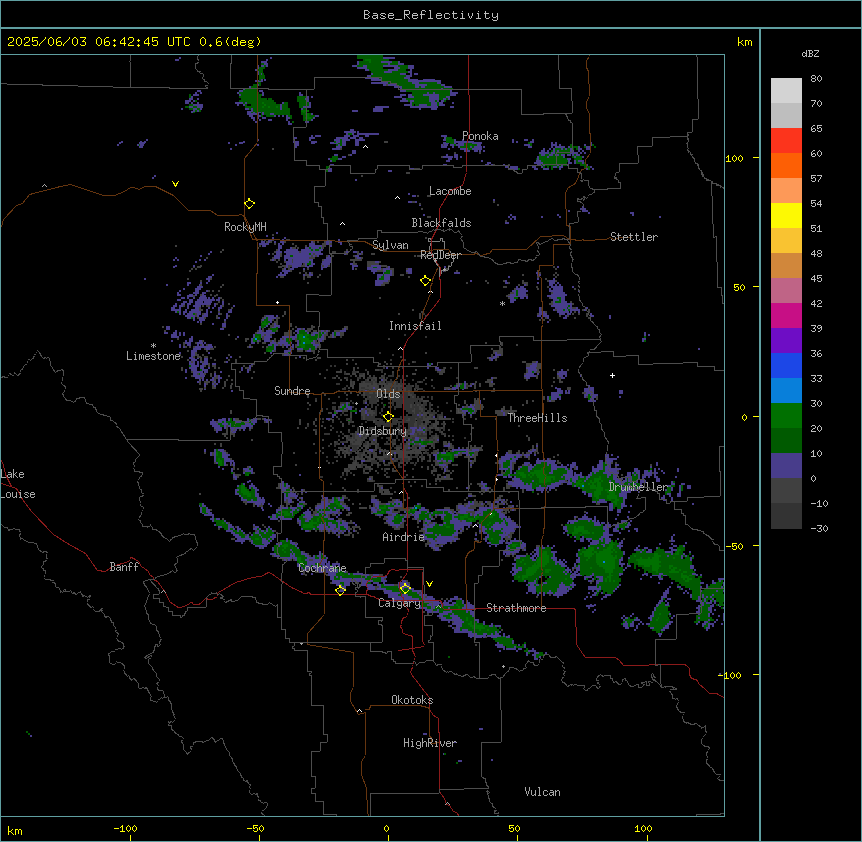
Task: Select the Cochrane label
Action: [322, 568]
